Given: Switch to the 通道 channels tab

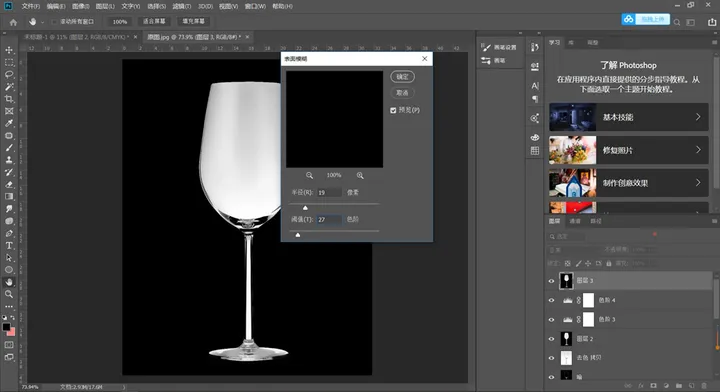Looking at the screenshot, I should point(575,221).
